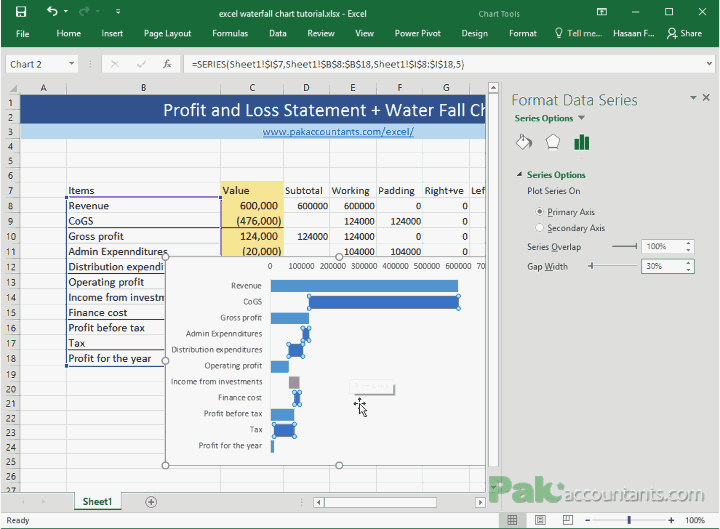Open the Page Layout tab
The width and height of the screenshot is (720, 529).
point(167,34)
